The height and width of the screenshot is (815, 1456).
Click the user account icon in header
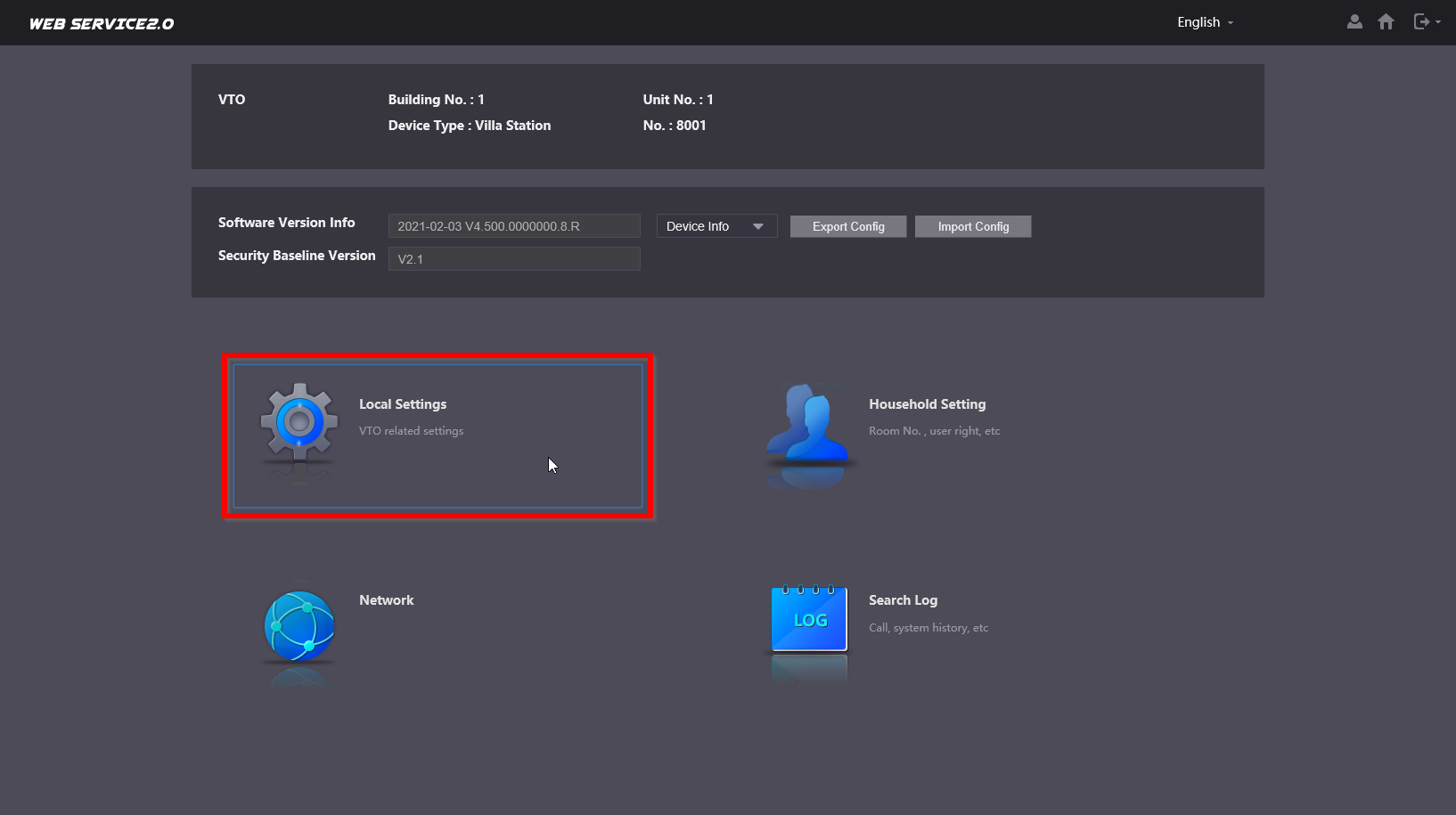(1354, 22)
